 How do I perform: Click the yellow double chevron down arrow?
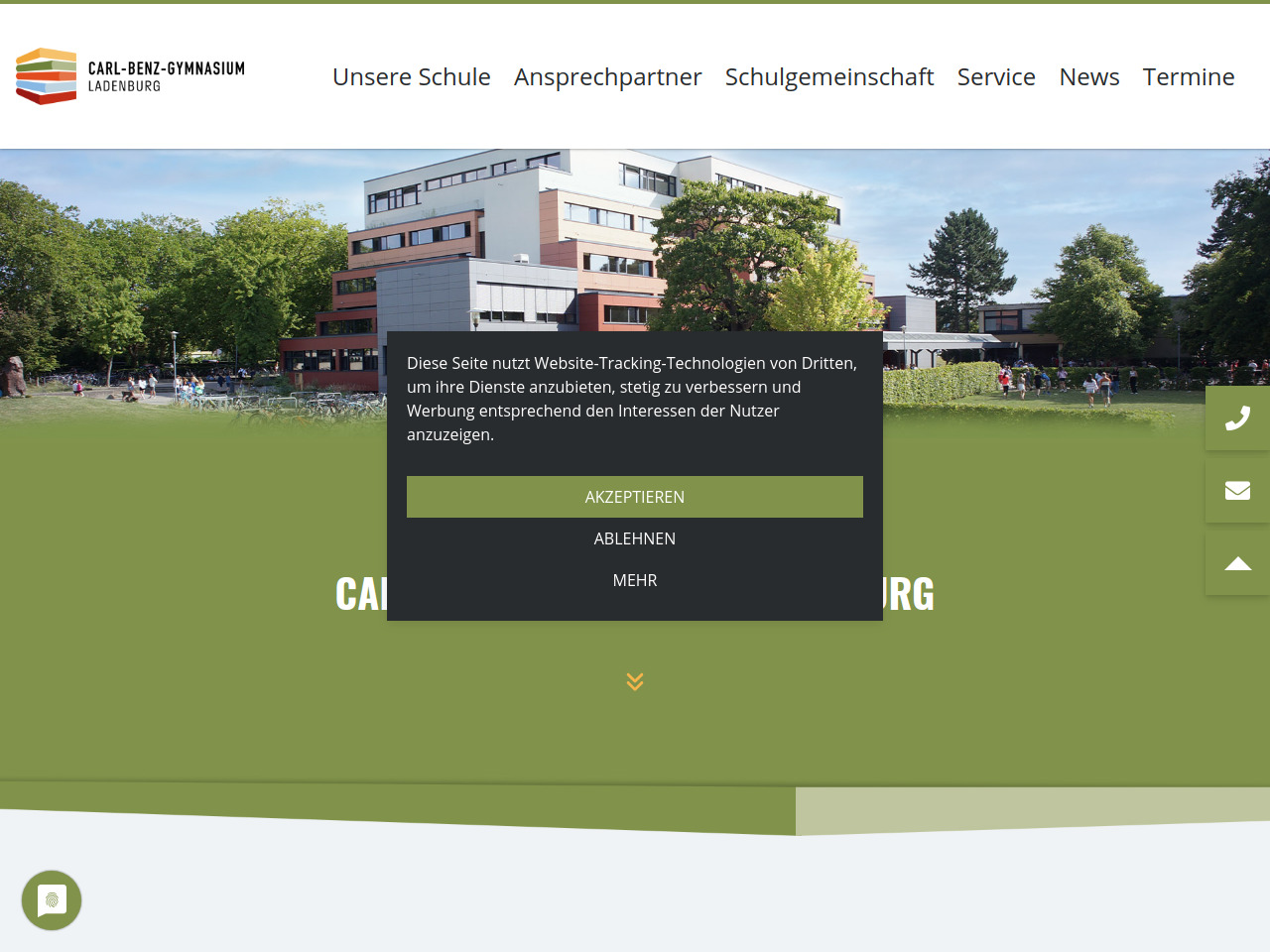(x=635, y=681)
